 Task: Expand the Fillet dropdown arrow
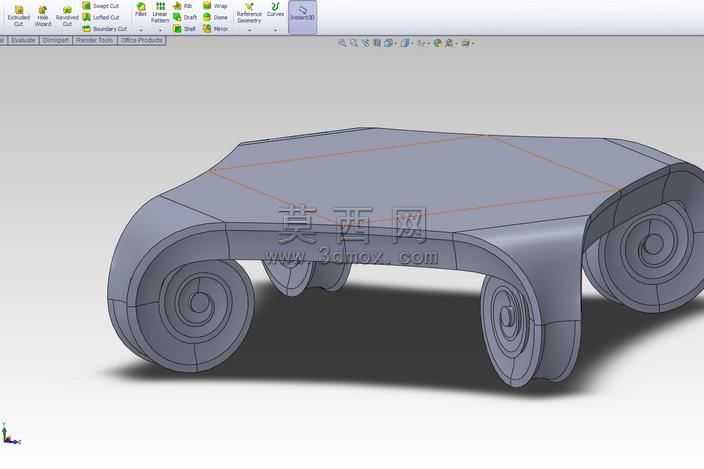(x=141, y=30)
